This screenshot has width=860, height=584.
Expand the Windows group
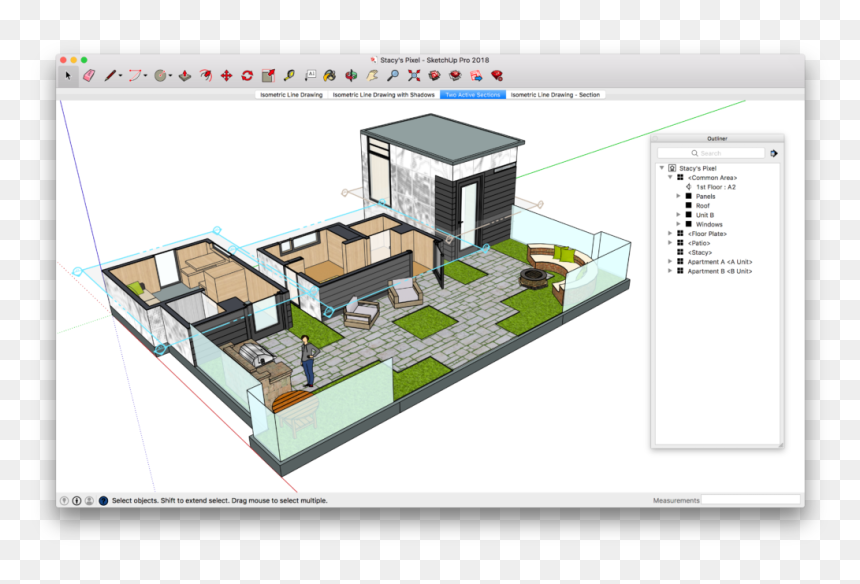click(678, 224)
